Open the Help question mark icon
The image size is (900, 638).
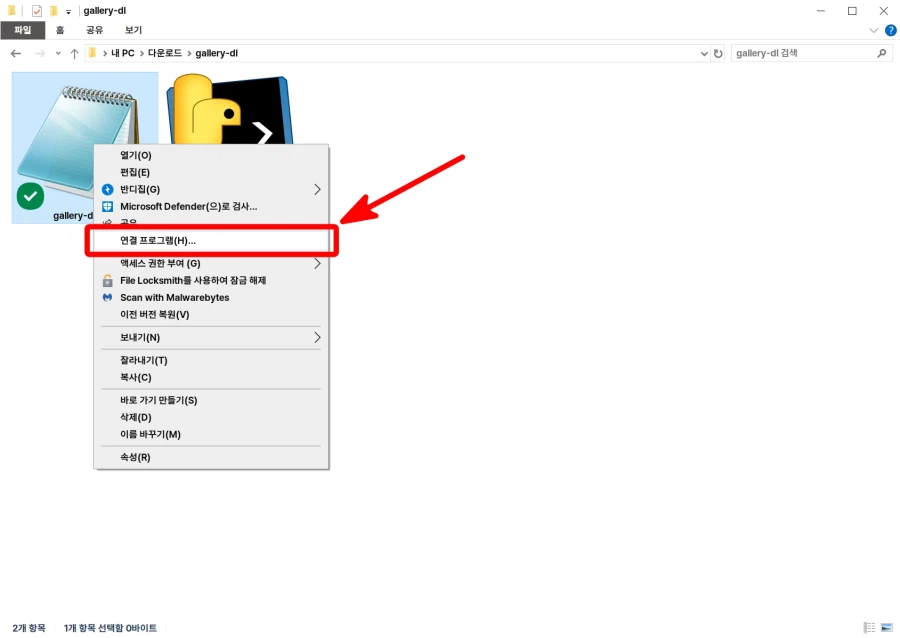click(891, 30)
